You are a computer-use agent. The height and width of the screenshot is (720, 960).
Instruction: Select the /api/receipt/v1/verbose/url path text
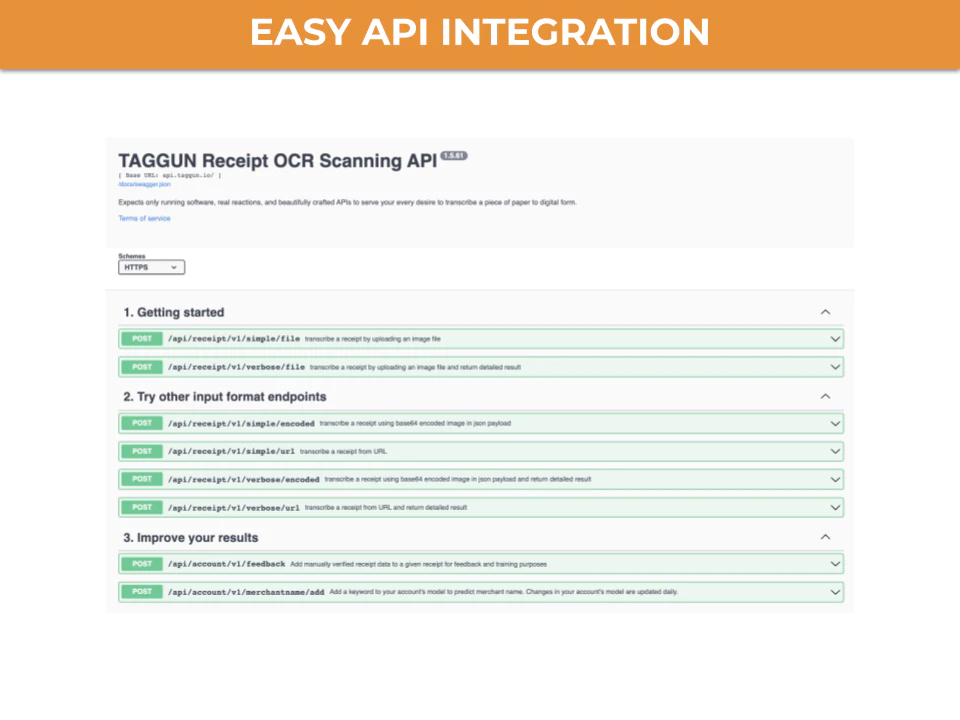coord(234,508)
